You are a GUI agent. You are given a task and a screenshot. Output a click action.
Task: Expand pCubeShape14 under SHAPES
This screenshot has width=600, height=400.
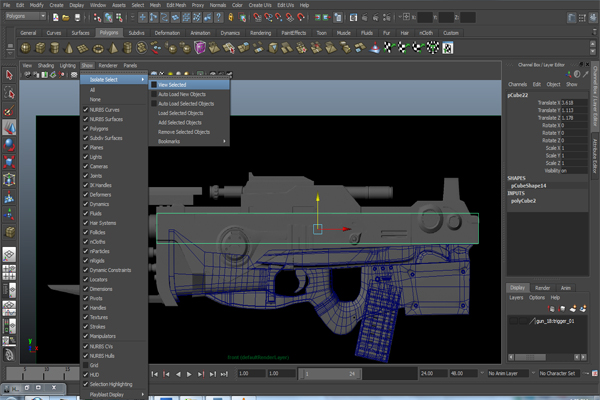528,186
